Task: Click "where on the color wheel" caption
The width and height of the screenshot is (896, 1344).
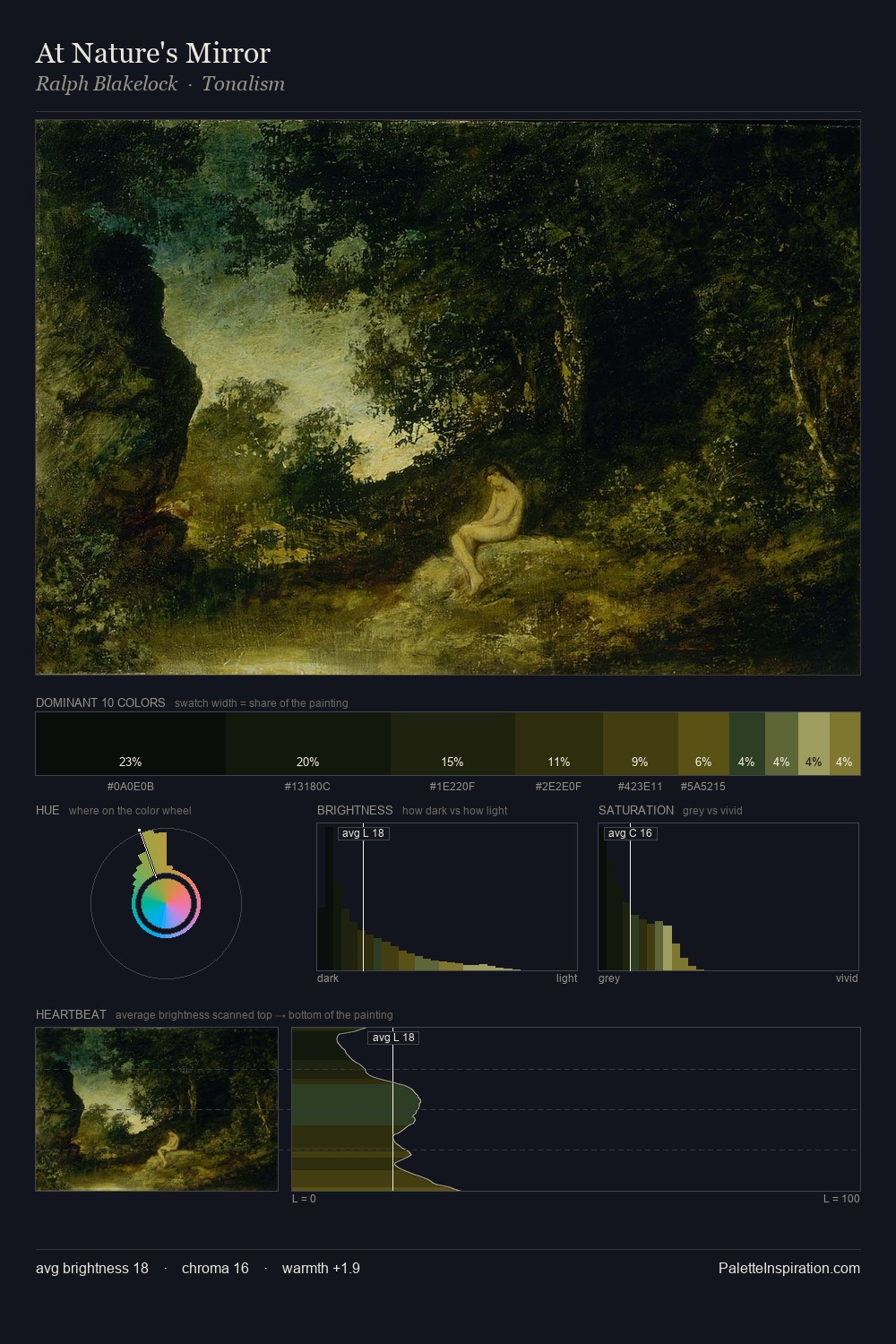Action: pyautogui.click(x=130, y=811)
